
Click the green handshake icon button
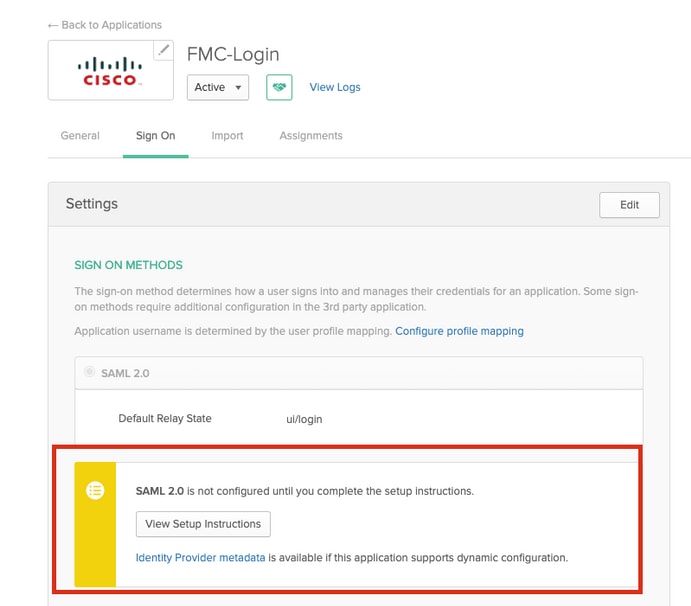click(x=279, y=87)
